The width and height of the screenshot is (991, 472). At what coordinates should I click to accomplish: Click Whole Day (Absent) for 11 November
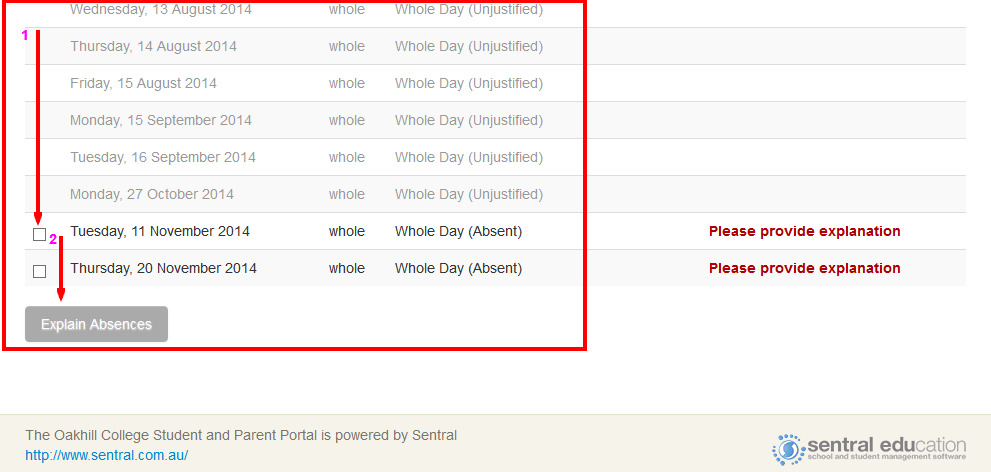459,232
